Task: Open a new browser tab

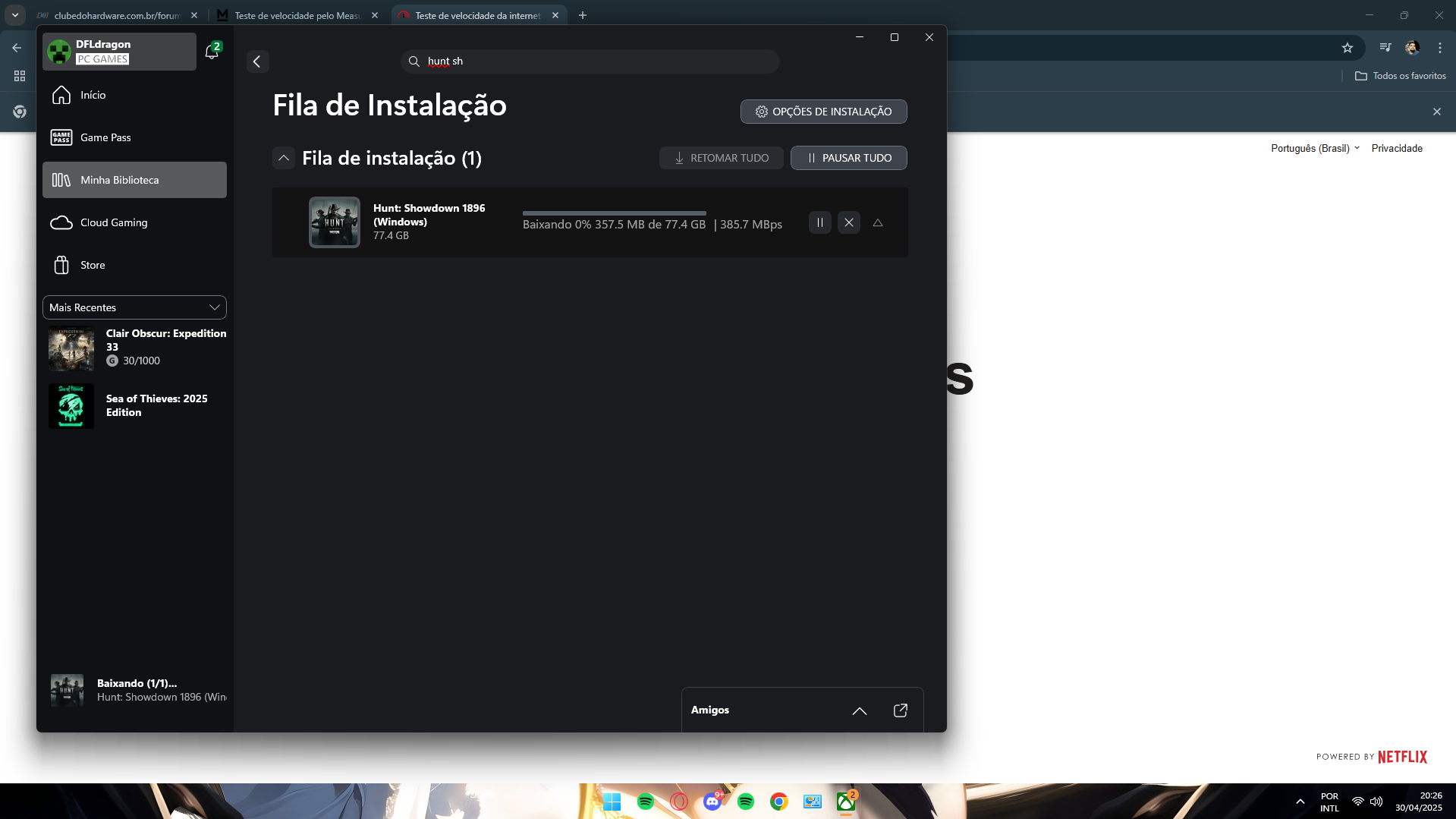Action: click(x=582, y=15)
